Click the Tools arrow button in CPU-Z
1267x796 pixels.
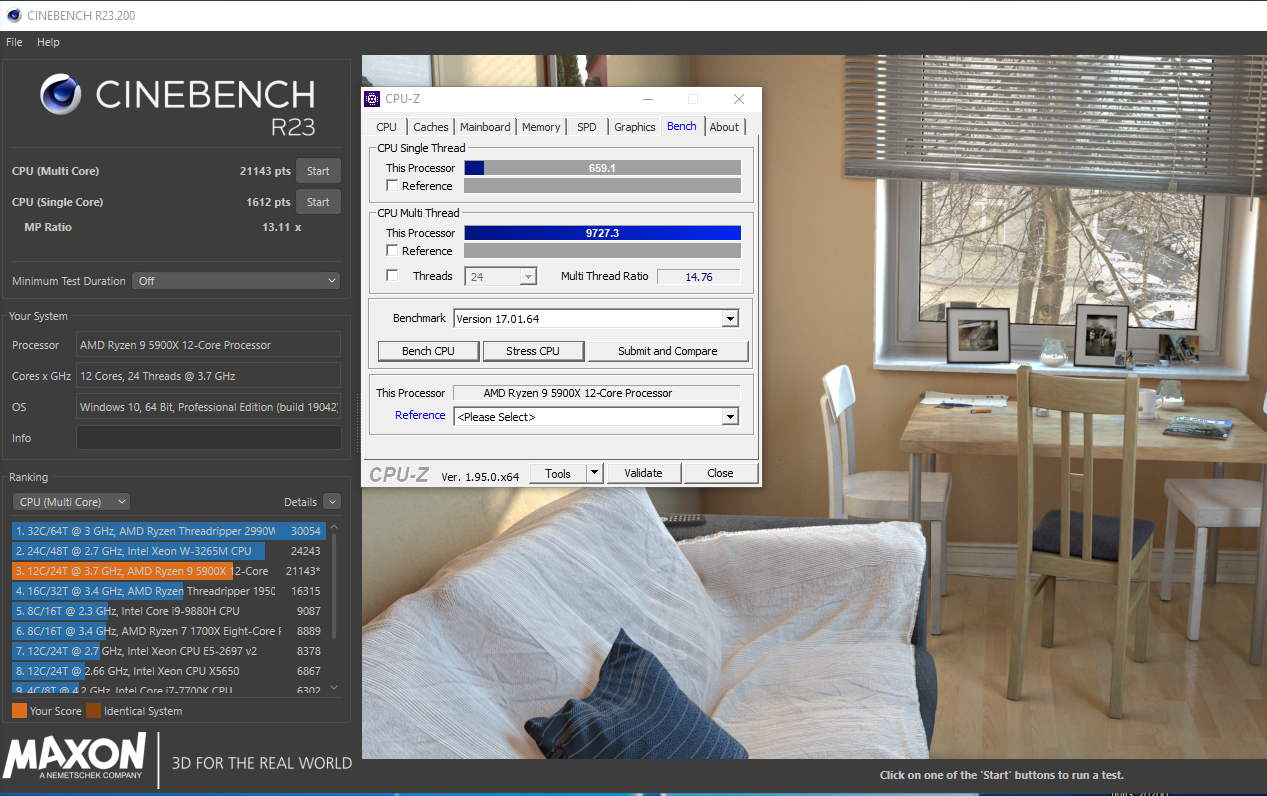[594, 473]
